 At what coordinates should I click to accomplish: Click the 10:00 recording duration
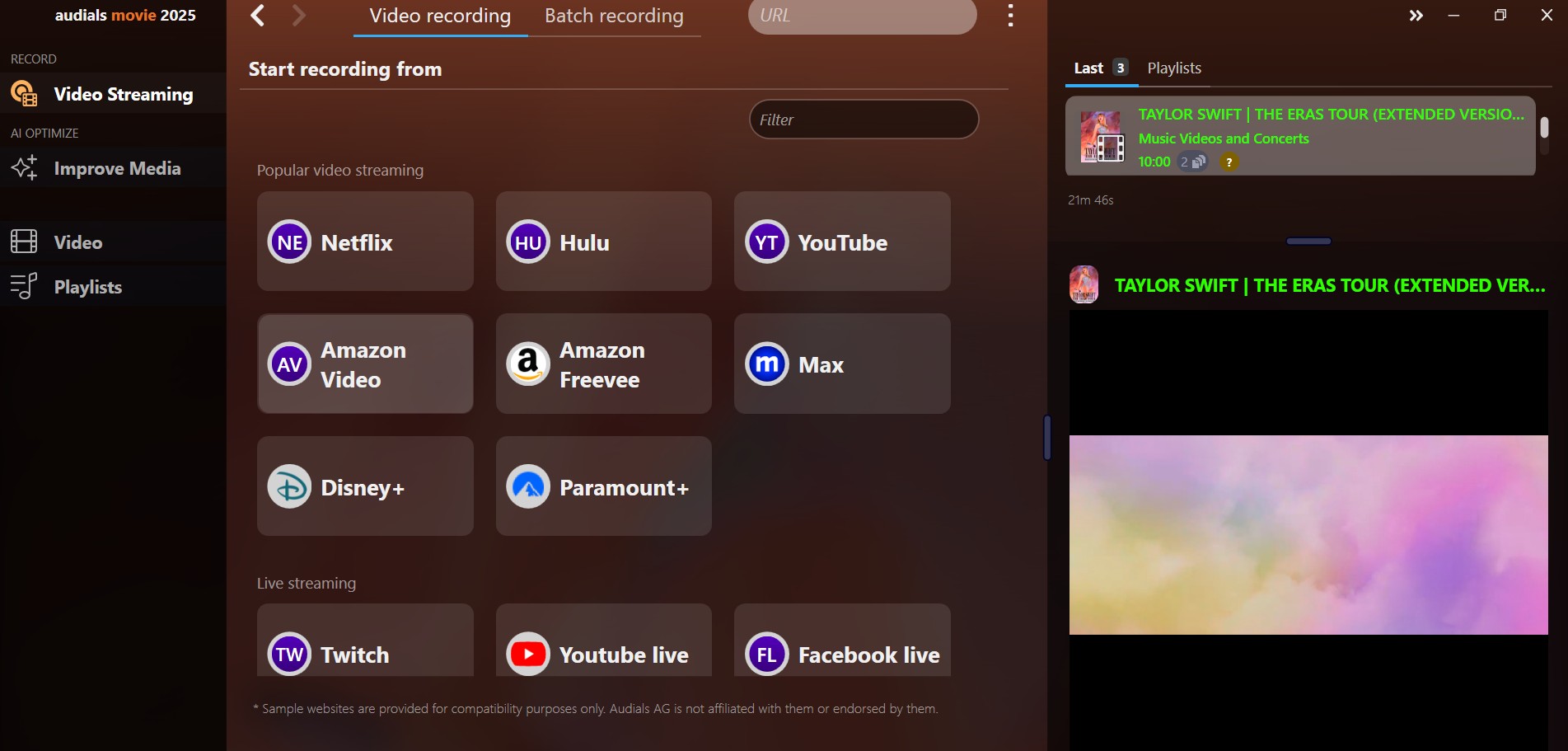tap(1154, 162)
